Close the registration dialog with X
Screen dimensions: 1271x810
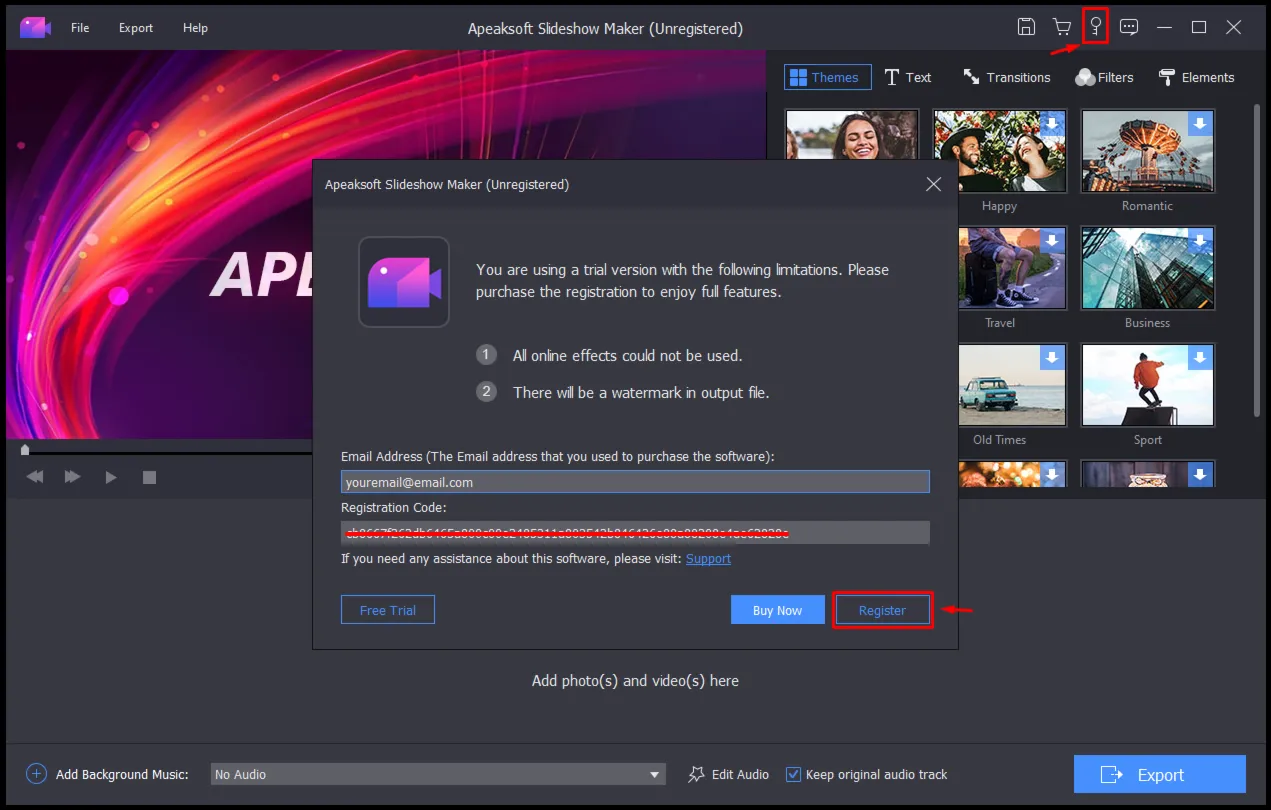coord(933,184)
